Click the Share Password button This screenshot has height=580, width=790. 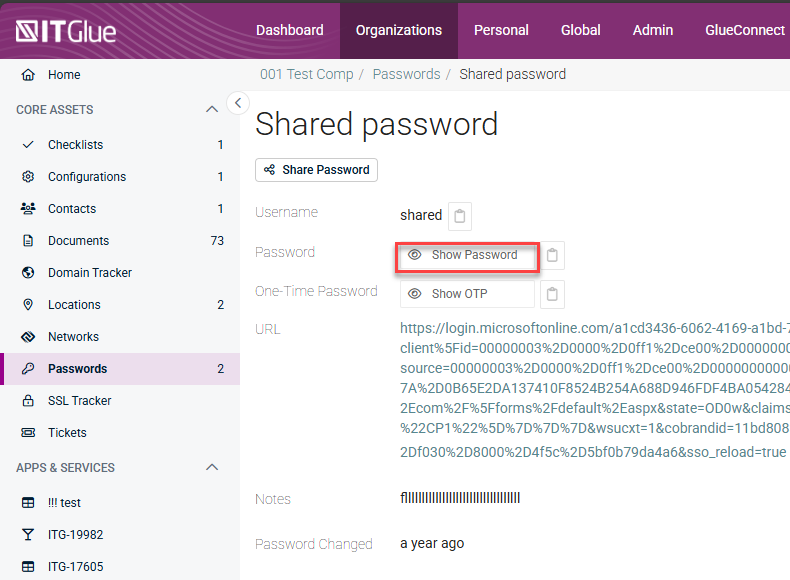click(x=316, y=170)
